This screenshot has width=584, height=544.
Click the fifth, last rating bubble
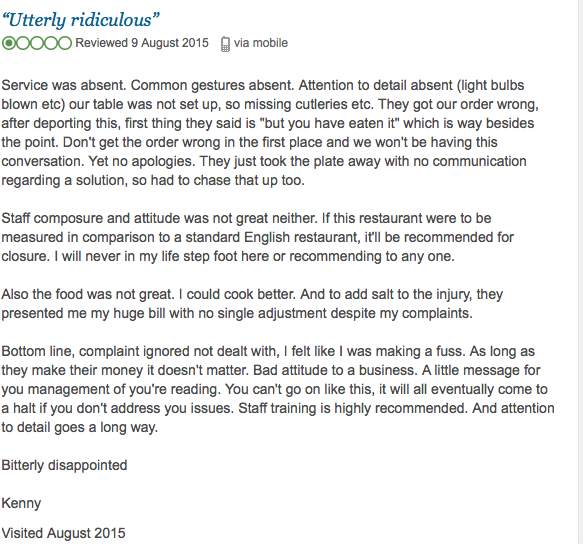[x=65, y=43]
